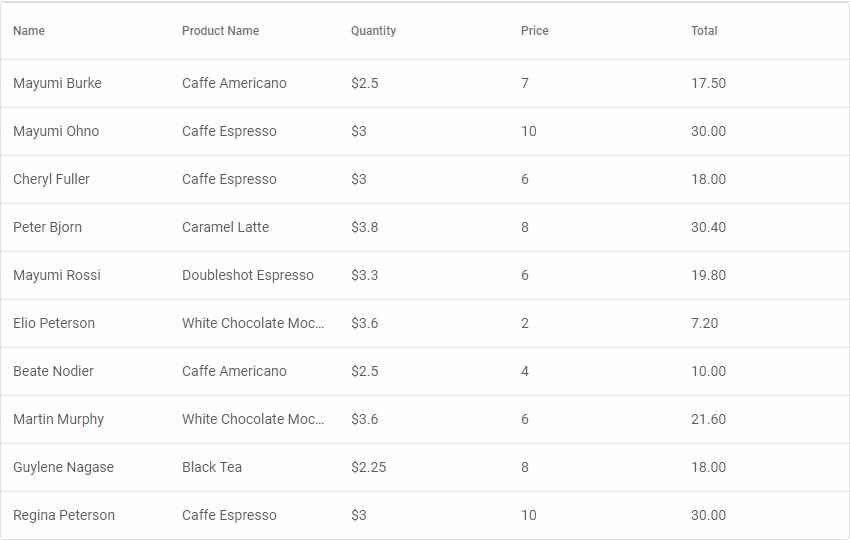The height and width of the screenshot is (541, 850).
Task: Sort by the Product Name column header
Action: [x=220, y=31]
